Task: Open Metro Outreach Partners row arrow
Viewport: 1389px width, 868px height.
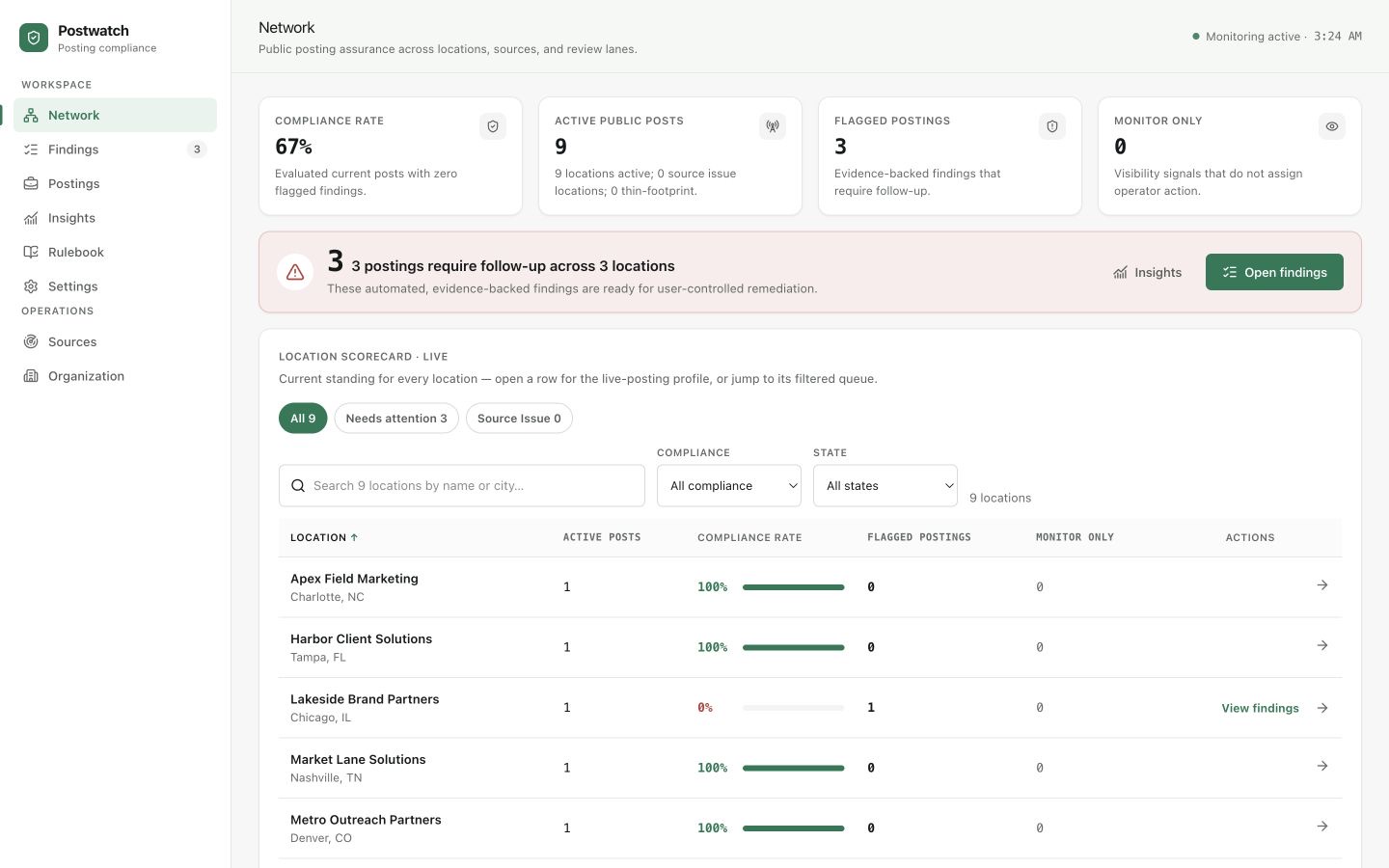Action: [x=1322, y=827]
